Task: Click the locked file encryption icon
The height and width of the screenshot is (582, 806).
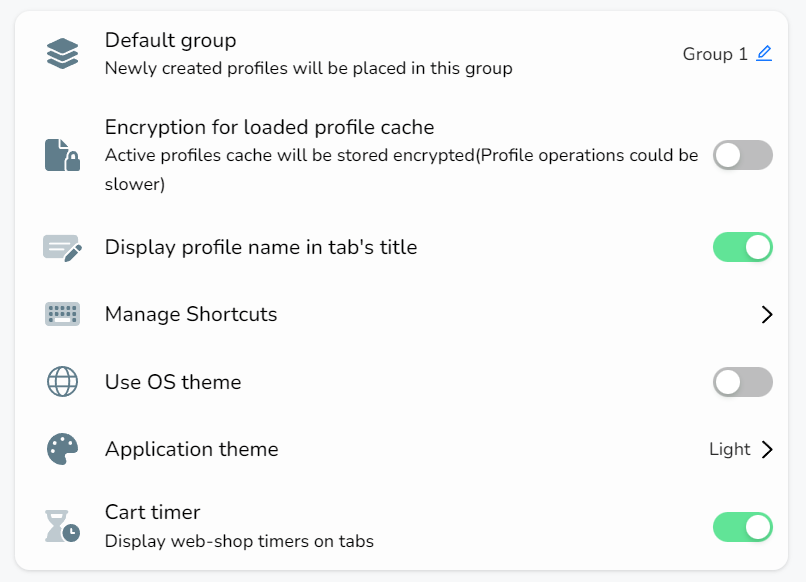Action: tap(62, 155)
